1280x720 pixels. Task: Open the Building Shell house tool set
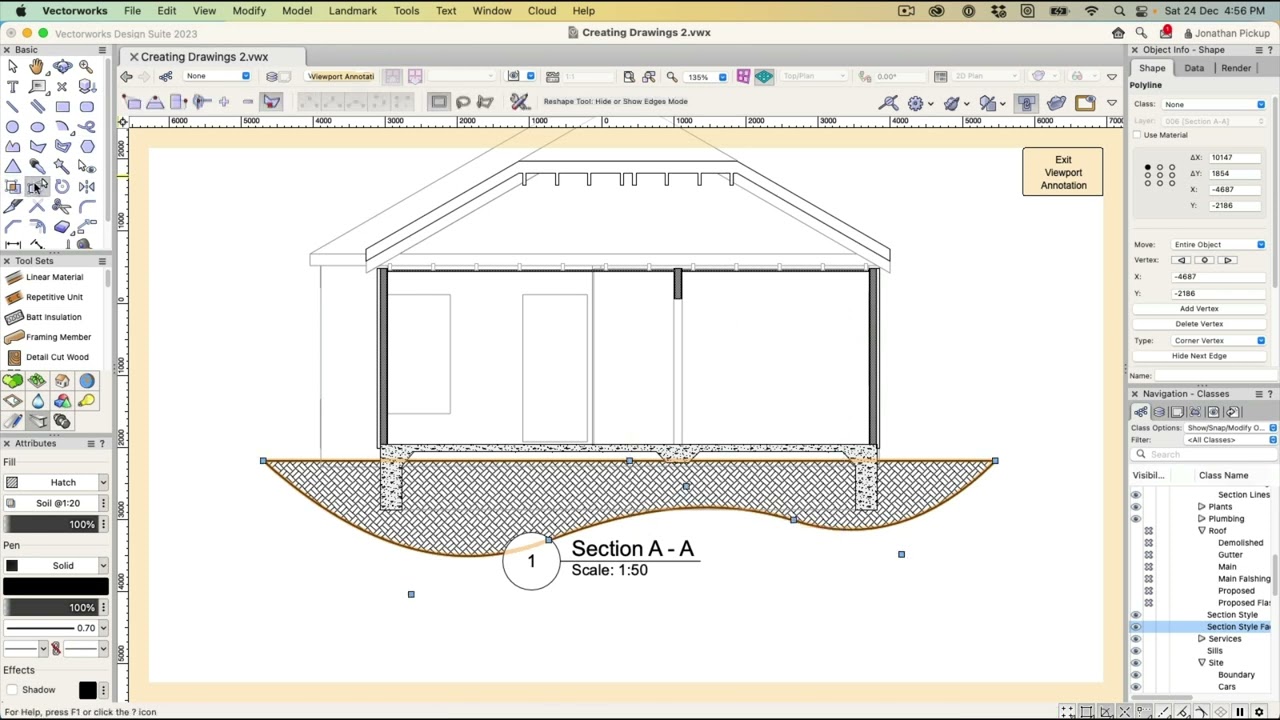62,381
